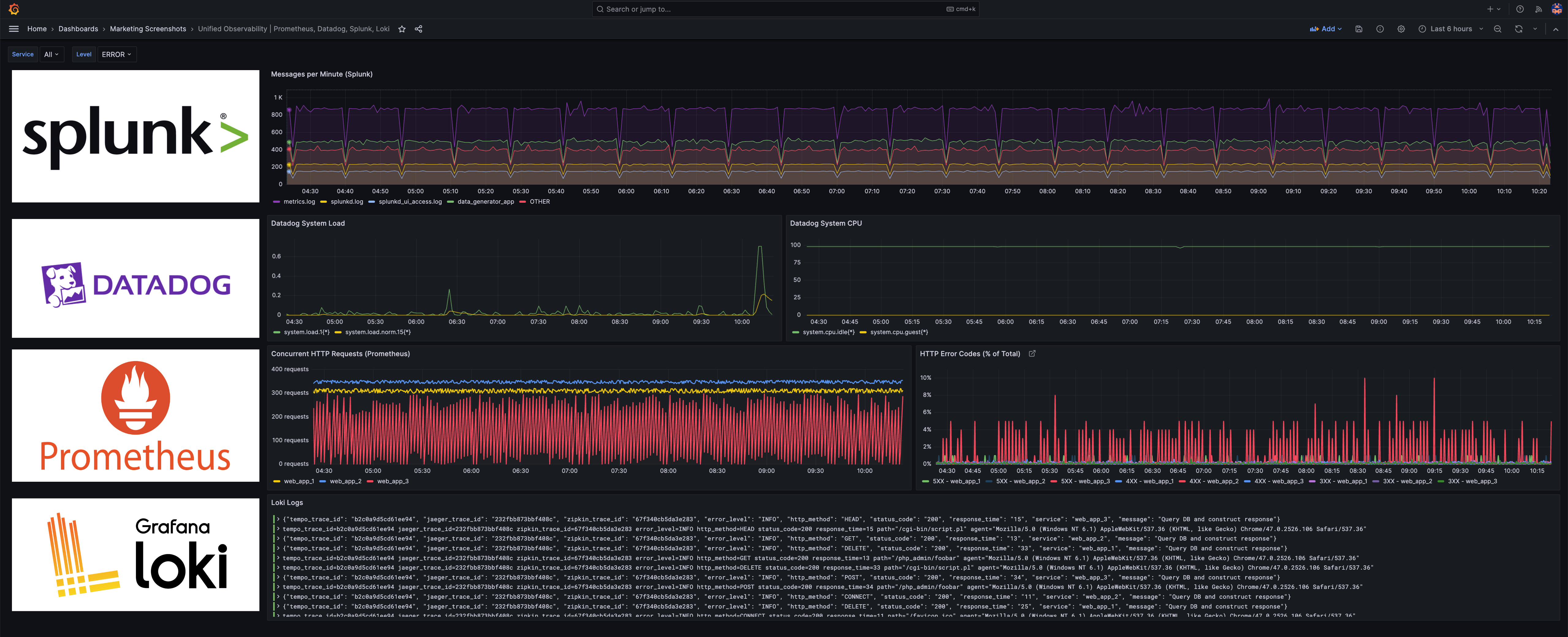The width and height of the screenshot is (1568, 637).
Task: Open dashboard settings with the gear icon
Action: click(x=1401, y=28)
